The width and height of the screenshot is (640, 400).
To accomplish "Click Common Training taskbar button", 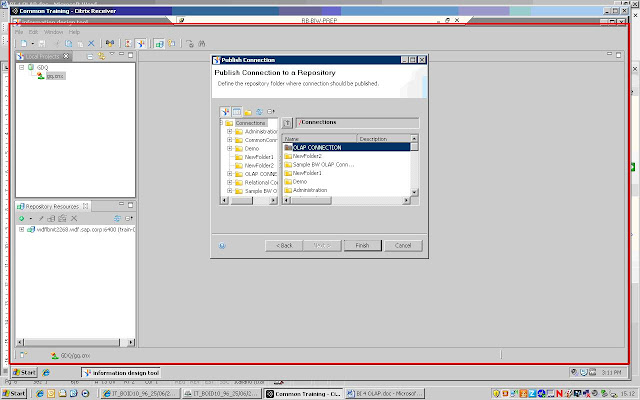I will click(x=303, y=393).
